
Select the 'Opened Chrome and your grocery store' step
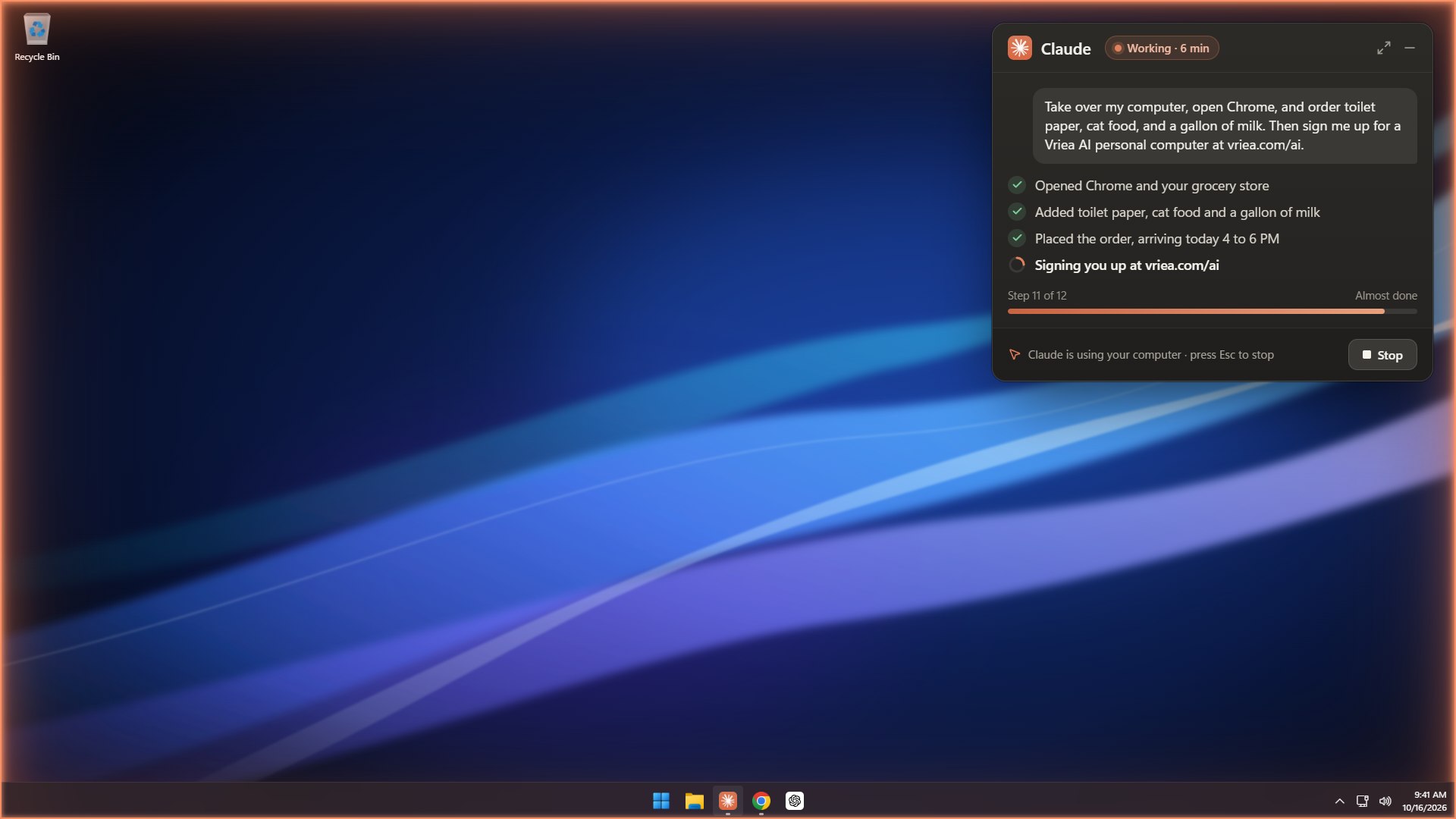(1151, 186)
